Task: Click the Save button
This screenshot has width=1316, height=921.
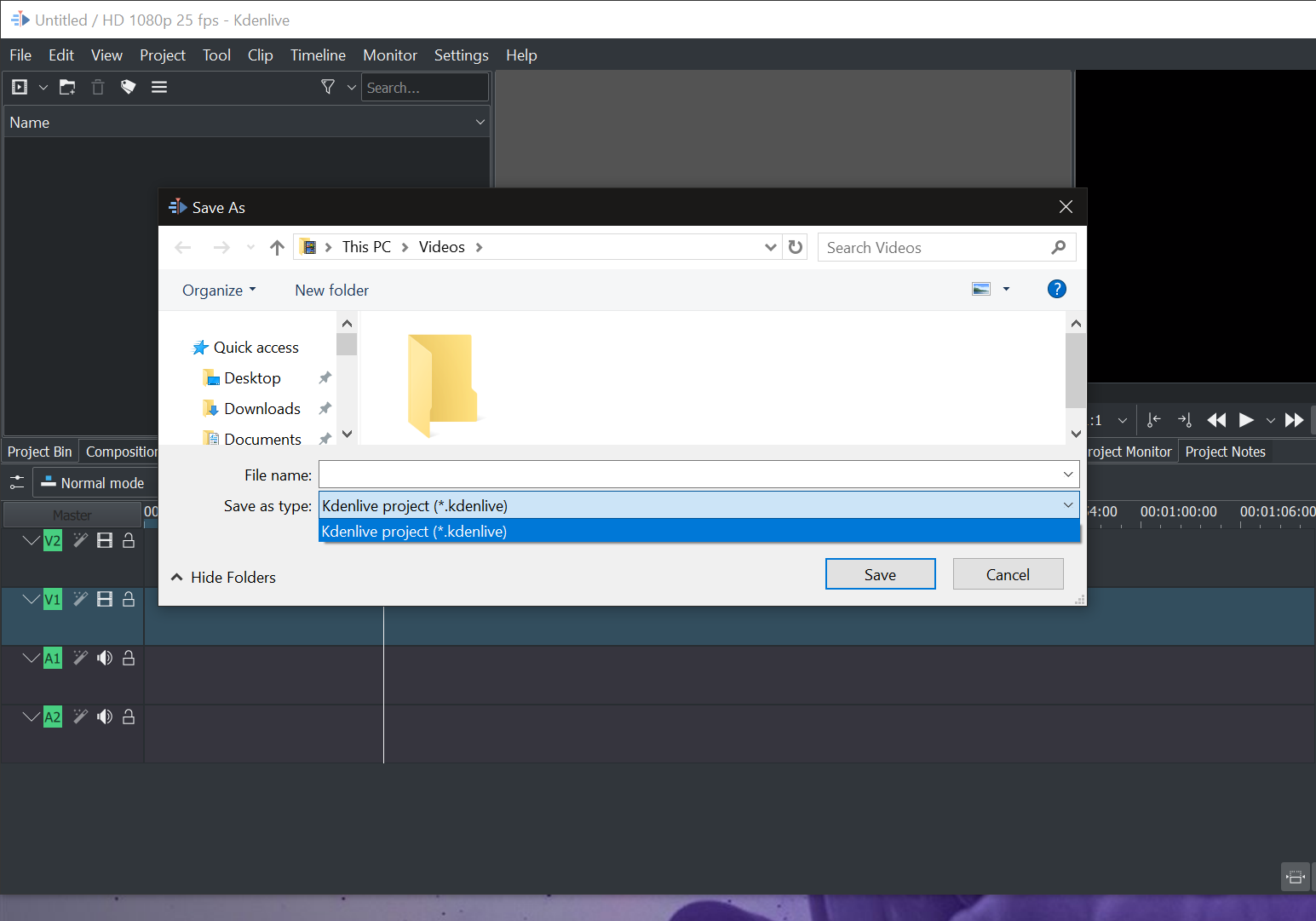Action: 881,574
